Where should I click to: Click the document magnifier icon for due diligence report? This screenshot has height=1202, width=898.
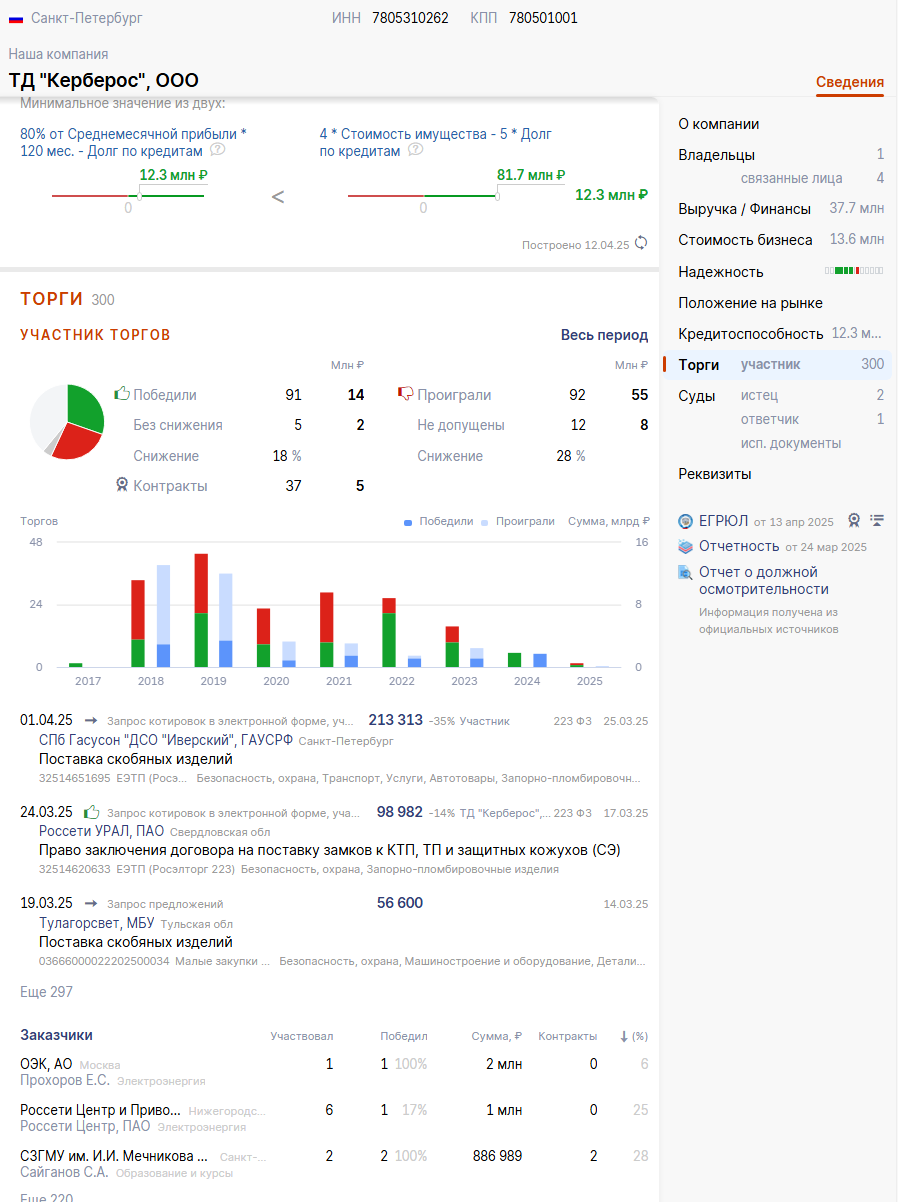686,573
